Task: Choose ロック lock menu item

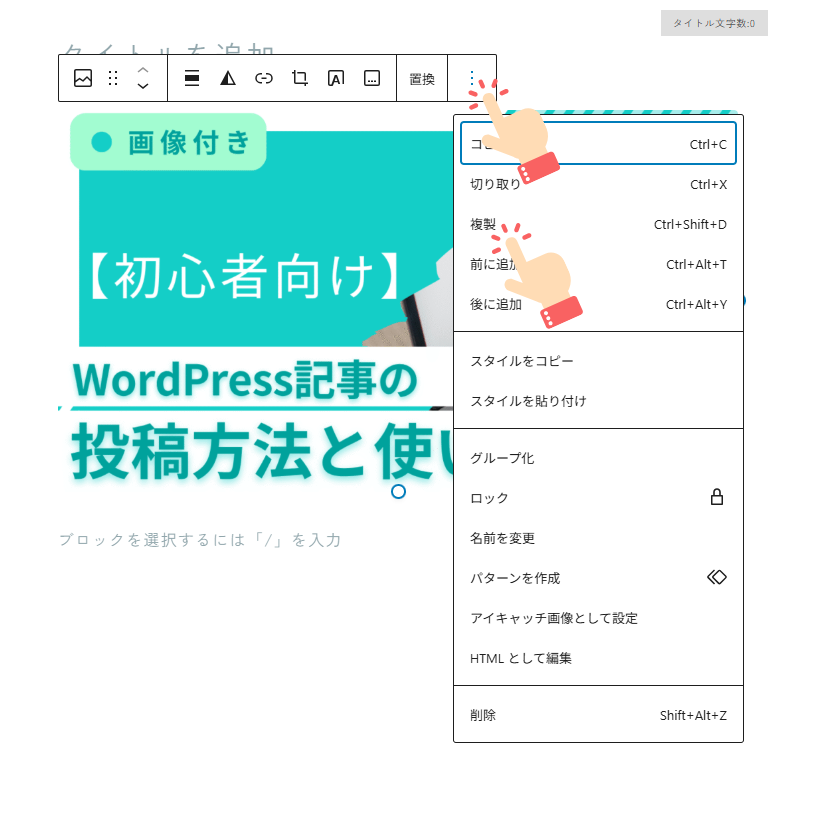Action: point(598,498)
